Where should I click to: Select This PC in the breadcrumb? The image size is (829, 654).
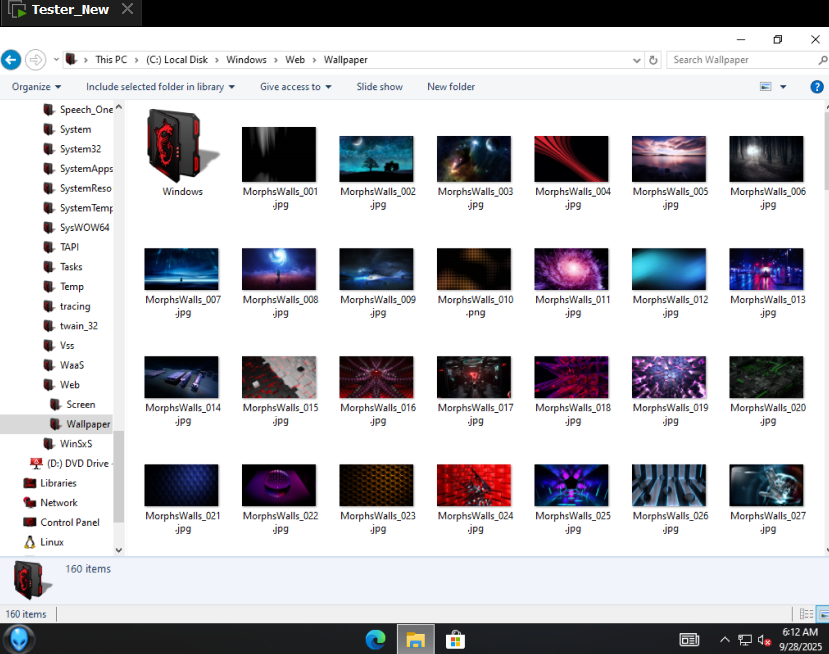pyautogui.click(x=111, y=60)
